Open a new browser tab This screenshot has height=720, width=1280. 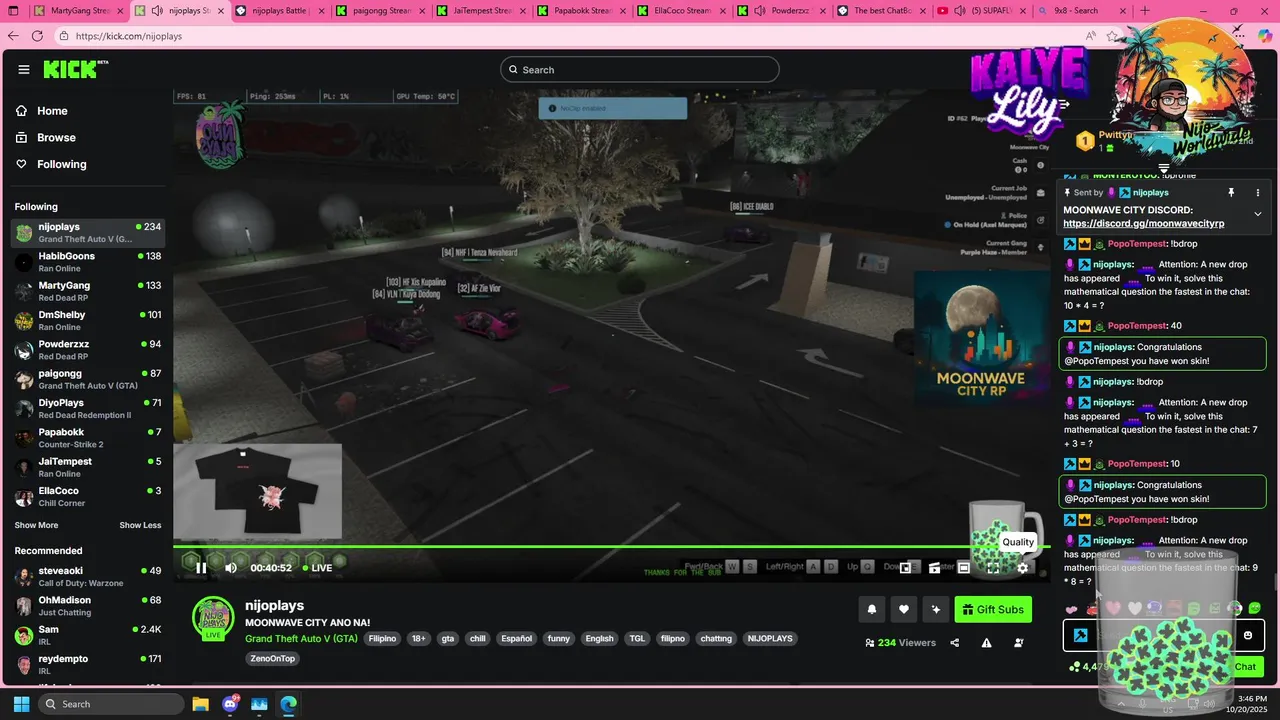1145,11
